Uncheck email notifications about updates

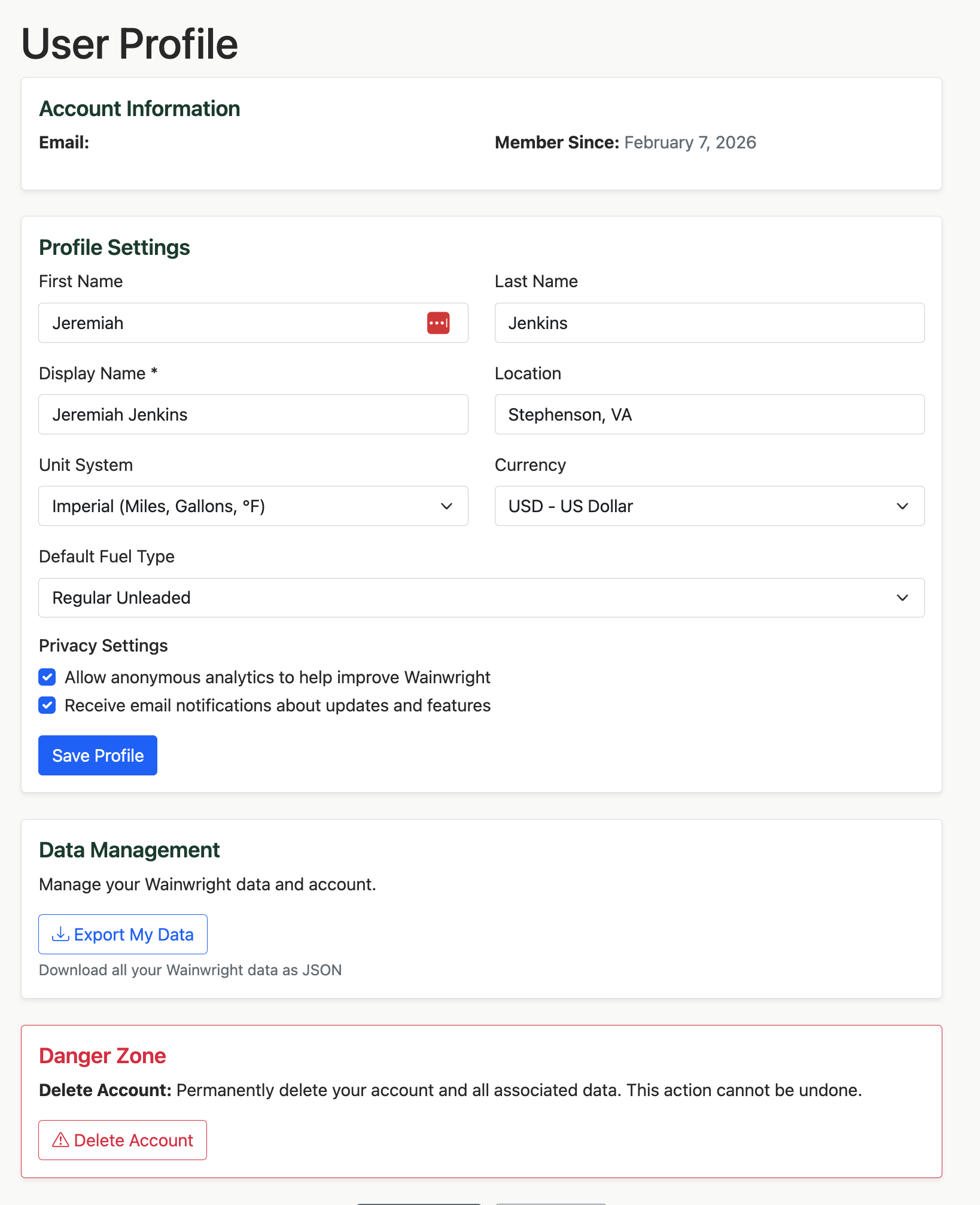pyautogui.click(x=47, y=705)
